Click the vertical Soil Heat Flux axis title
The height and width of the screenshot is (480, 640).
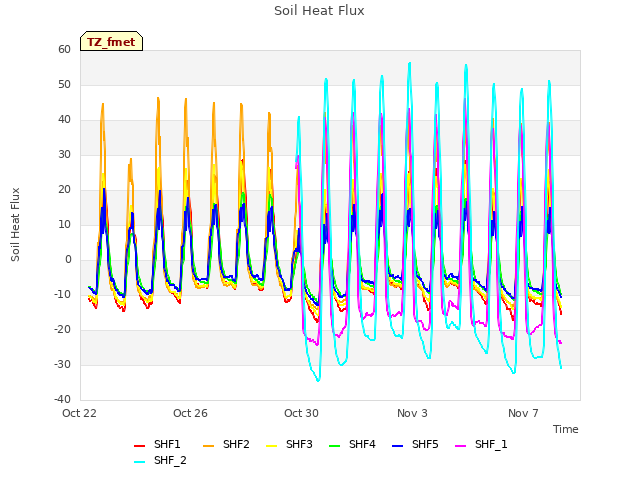(15, 225)
